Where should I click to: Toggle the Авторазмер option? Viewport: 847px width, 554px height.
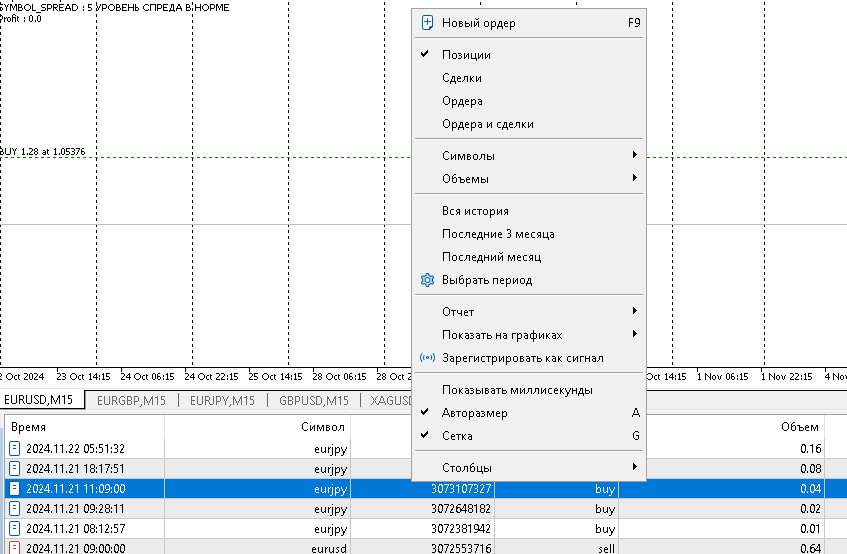point(474,413)
